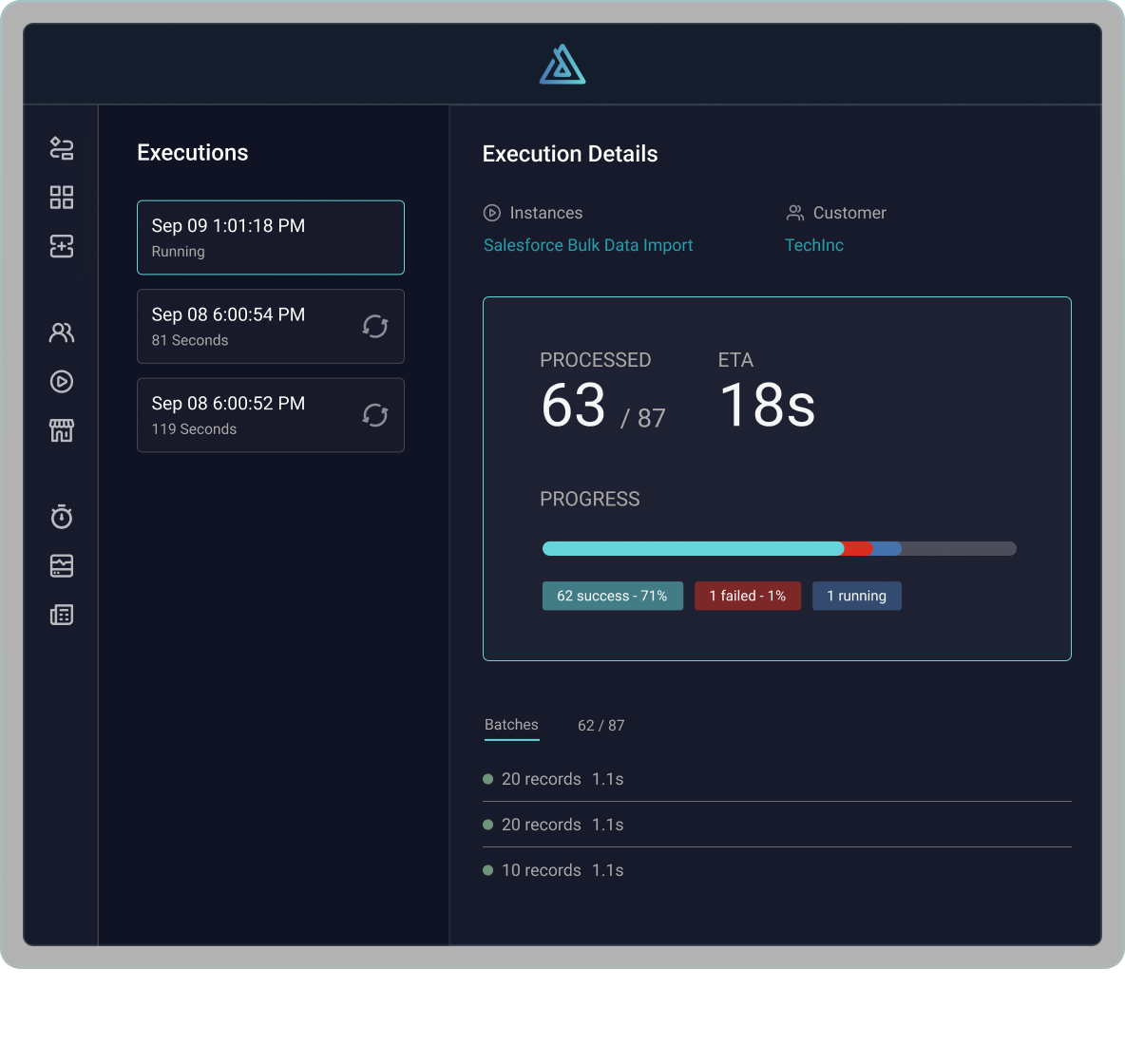
Task: Click the play icon beside Instances label
Action: point(491,213)
